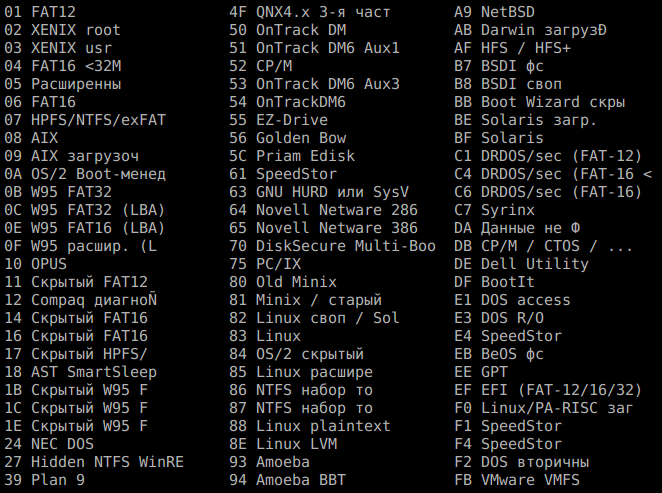Click the BF Solaris entry
Image resolution: width=662 pixels, height=493 pixels.
tap(499, 138)
